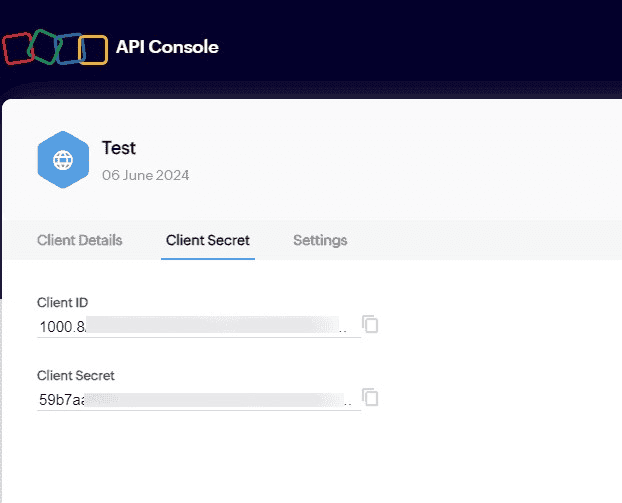Click the Client ID field label
622x503 pixels.
(63, 302)
